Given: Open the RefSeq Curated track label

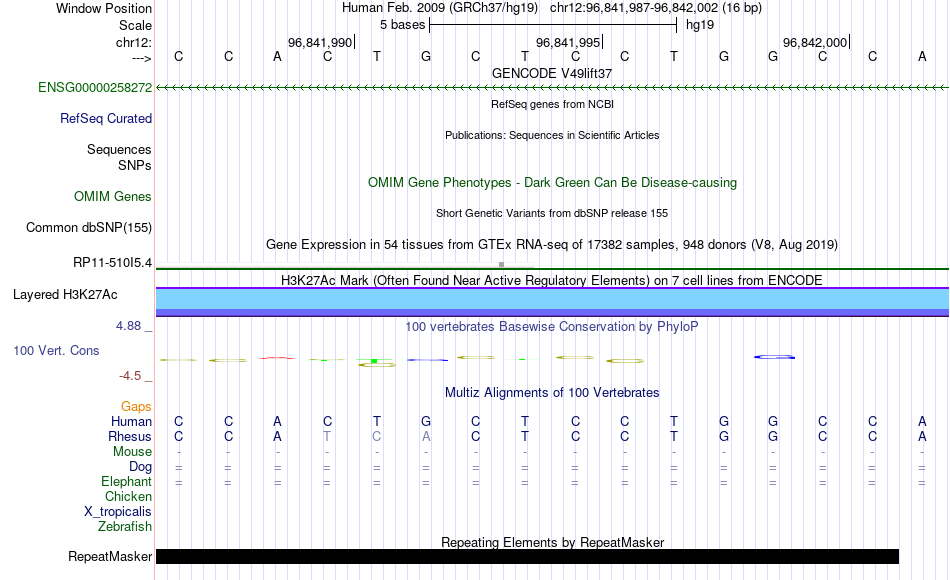Looking at the screenshot, I should click(x=106, y=118).
